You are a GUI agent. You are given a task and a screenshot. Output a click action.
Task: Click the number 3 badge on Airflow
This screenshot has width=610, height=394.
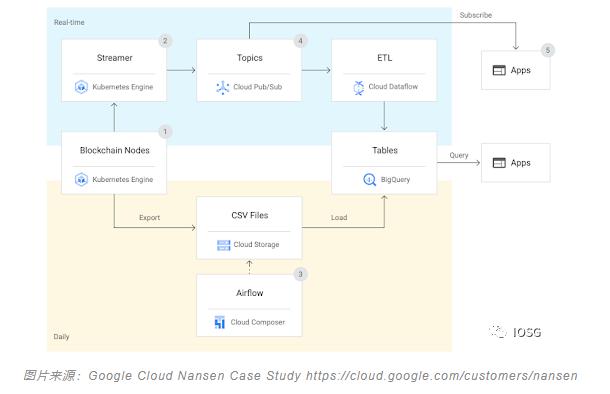pyautogui.click(x=300, y=274)
